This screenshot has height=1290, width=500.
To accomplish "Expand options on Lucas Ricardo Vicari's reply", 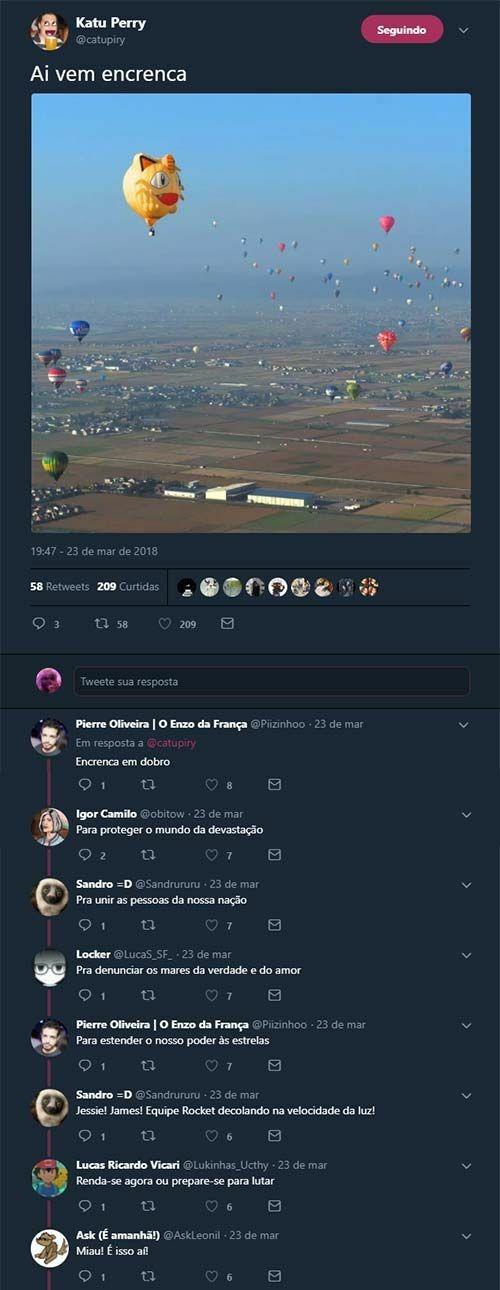I will pyautogui.click(x=465, y=1166).
